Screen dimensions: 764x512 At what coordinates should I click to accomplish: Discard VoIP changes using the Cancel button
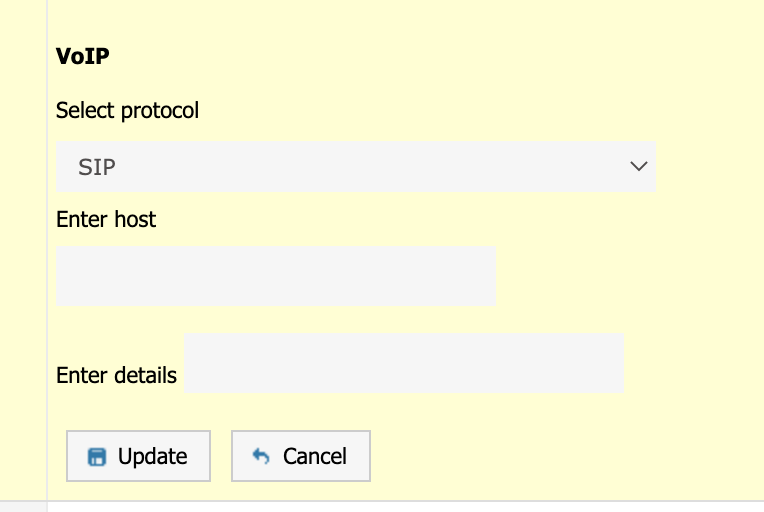coord(301,457)
